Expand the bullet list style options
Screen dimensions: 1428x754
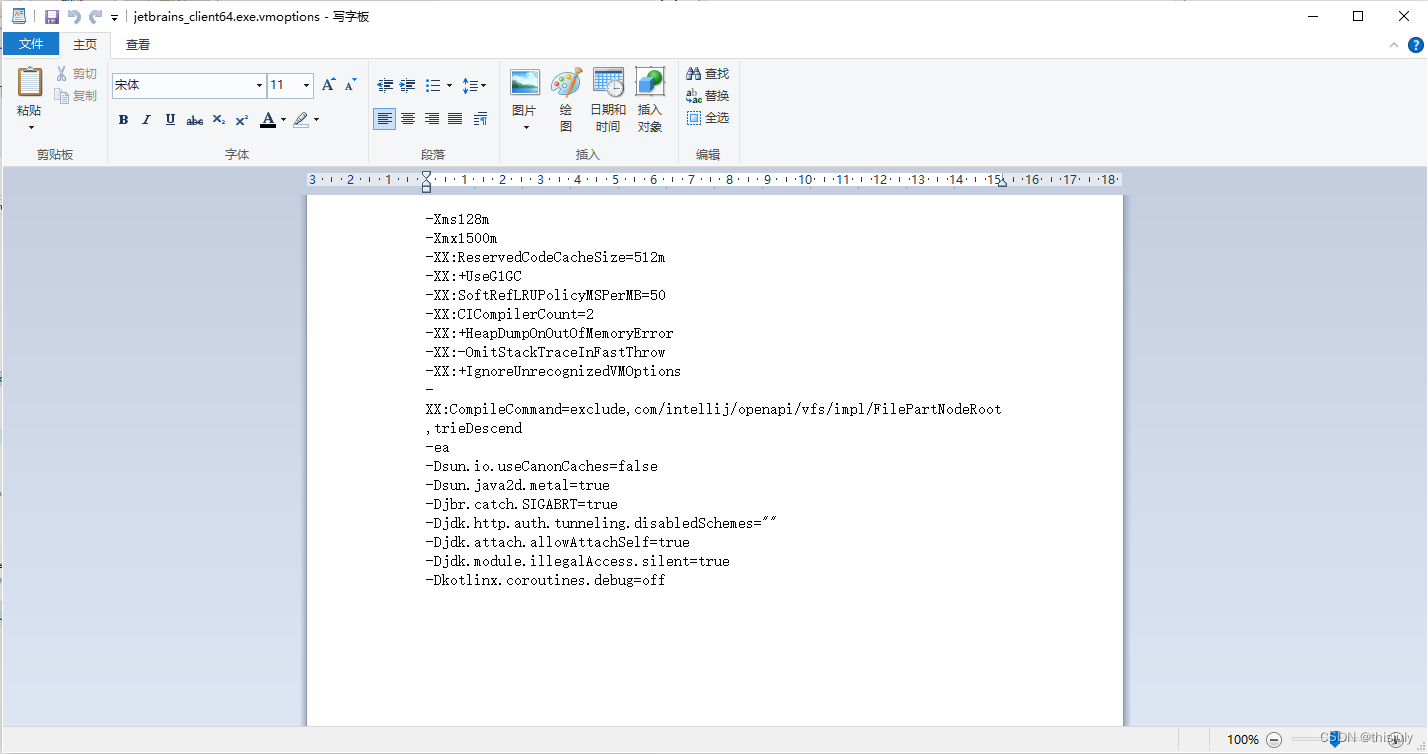pos(447,85)
